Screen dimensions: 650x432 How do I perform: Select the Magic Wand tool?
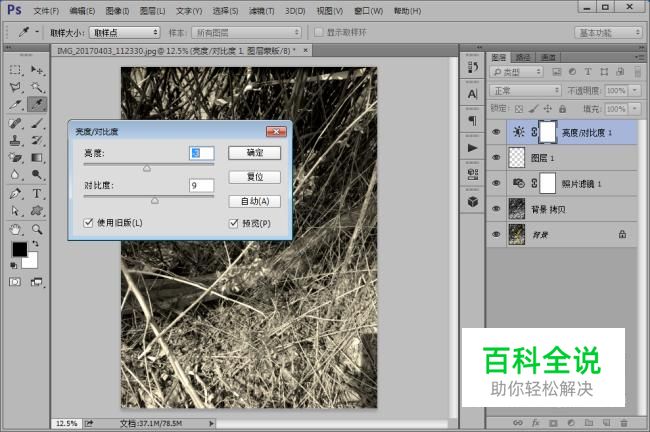[37, 87]
